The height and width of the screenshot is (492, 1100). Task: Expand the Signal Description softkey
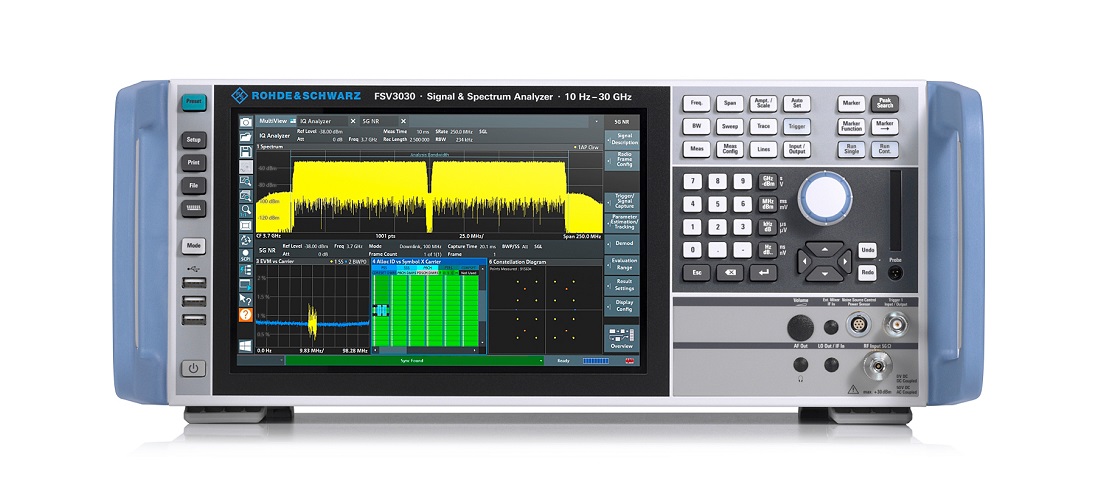(621, 139)
